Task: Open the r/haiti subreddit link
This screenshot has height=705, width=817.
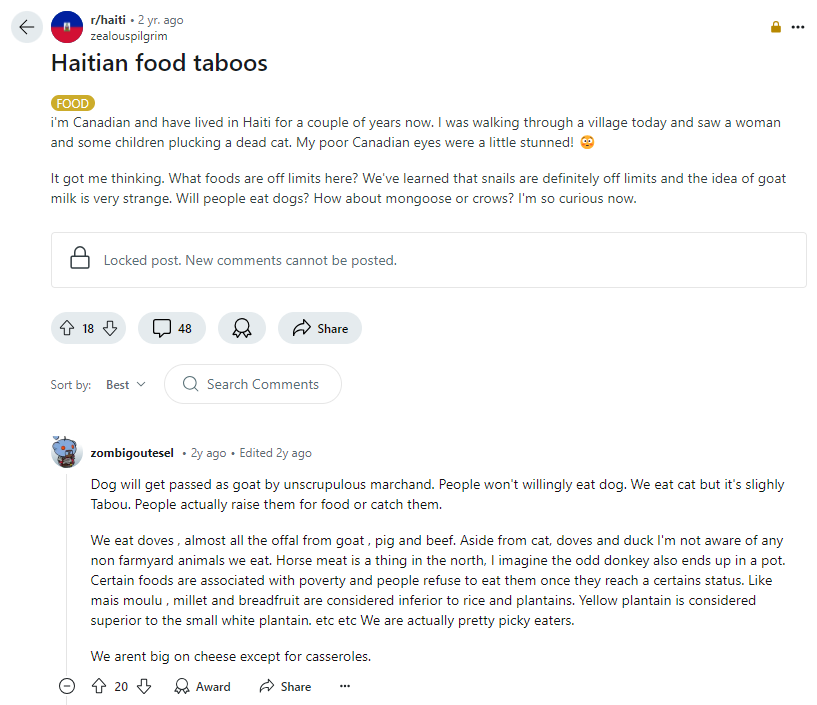Action: point(110,20)
